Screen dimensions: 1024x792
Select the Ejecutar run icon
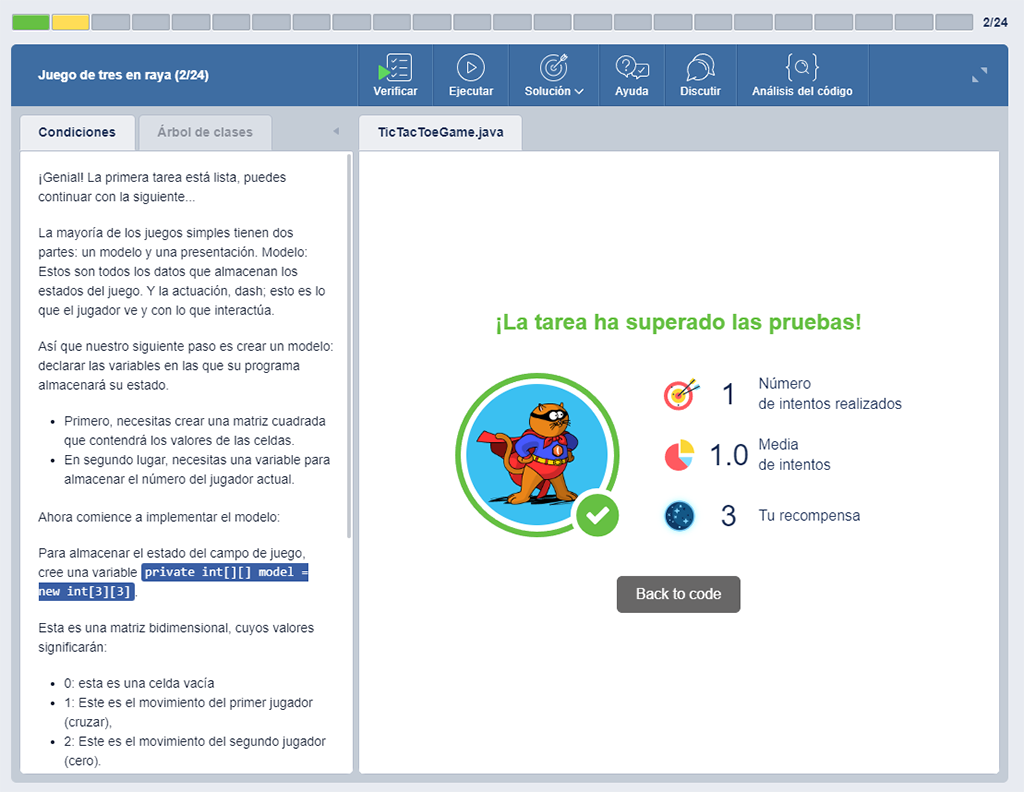tap(470, 68)
